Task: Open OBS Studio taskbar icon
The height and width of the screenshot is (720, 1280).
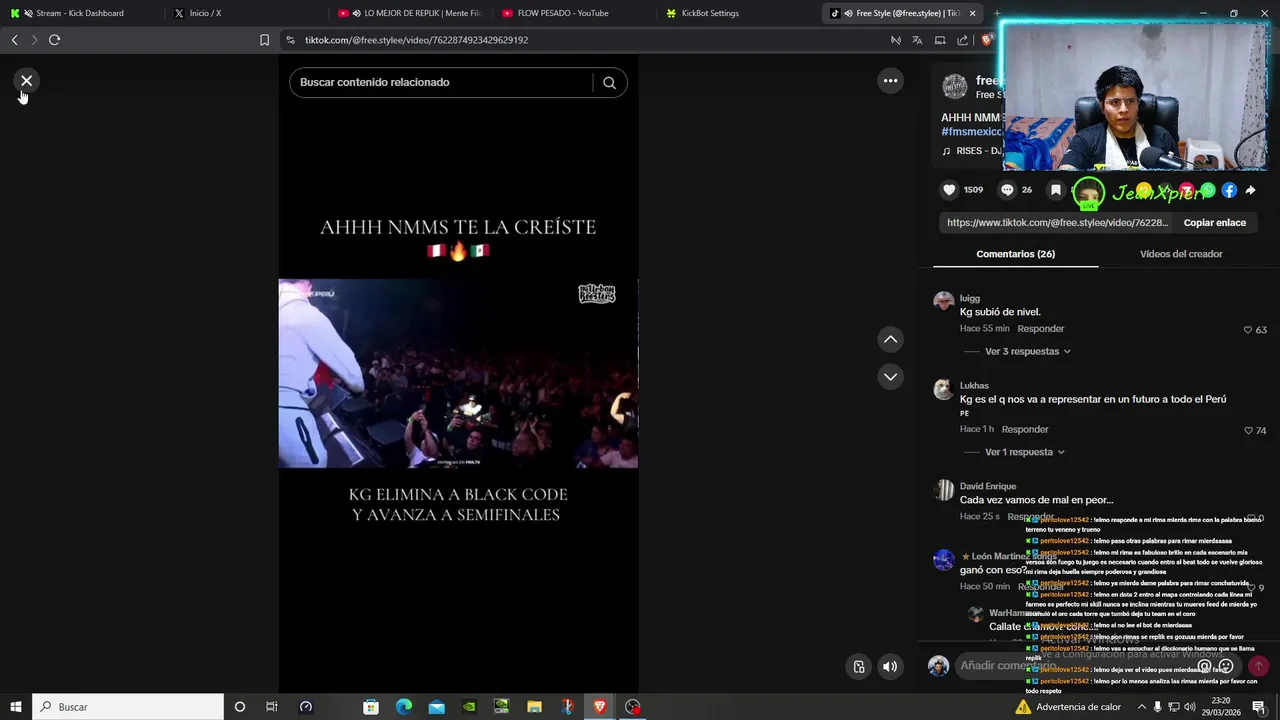Action: tap(633, 707)
